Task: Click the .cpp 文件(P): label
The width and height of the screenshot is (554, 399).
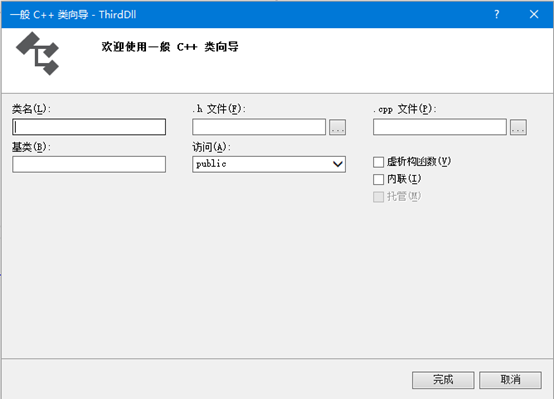Action: (405, 109)
